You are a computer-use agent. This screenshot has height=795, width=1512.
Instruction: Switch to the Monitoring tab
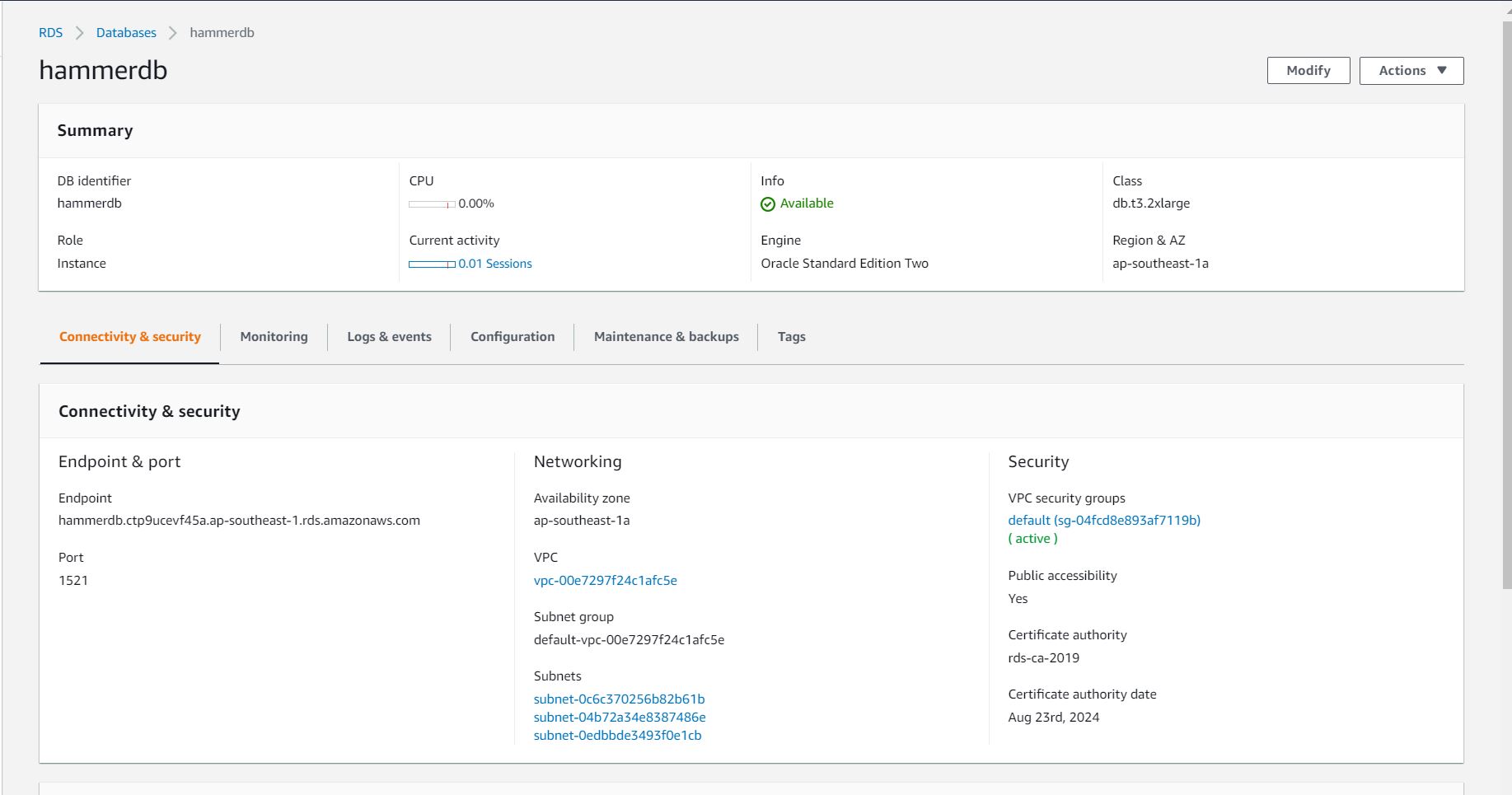274,337
